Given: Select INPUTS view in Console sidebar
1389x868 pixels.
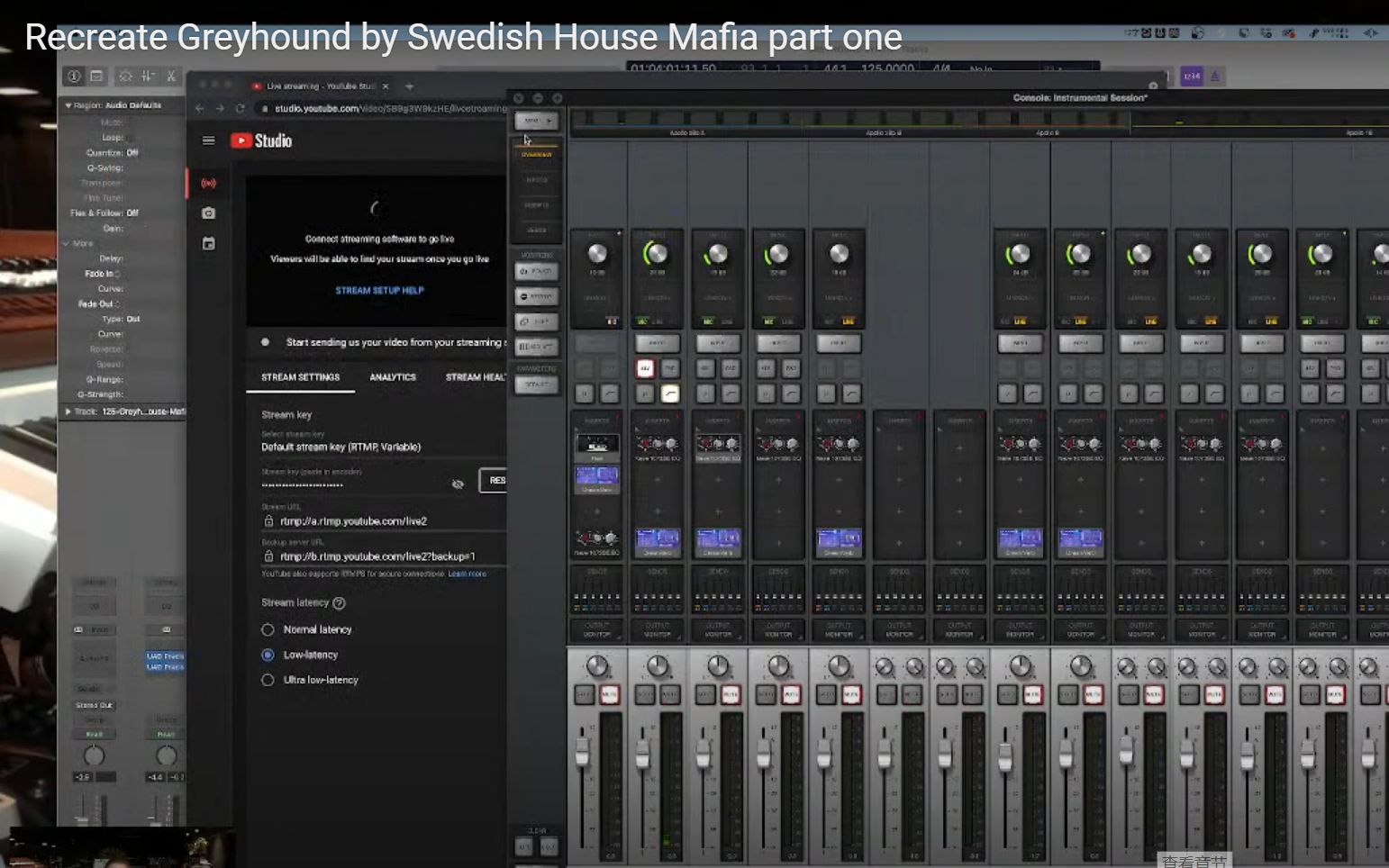Looking at the screenshot, I should point(536,180).
